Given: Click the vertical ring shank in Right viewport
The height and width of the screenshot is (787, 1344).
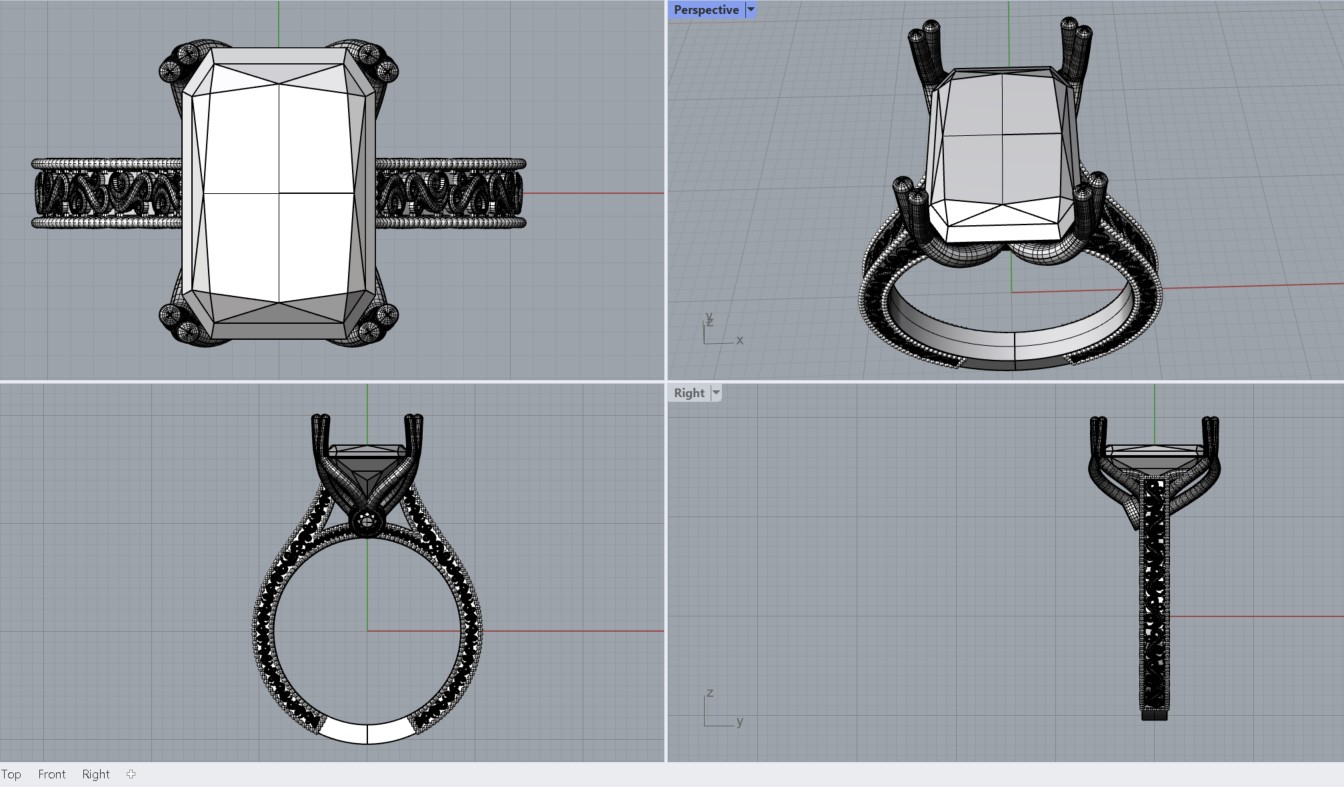Looking at the screenshot, I should (x=1155, y=600).
